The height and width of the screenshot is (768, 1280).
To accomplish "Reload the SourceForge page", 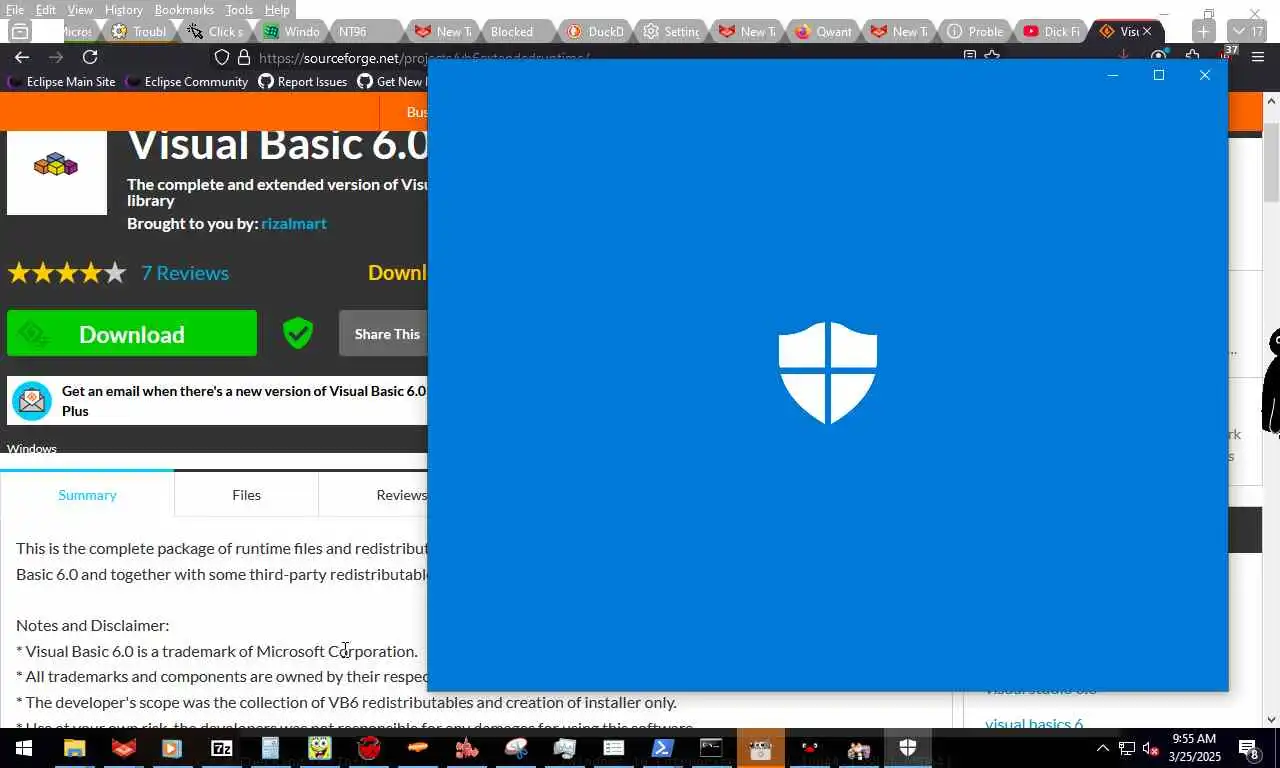I will (90, 57).
